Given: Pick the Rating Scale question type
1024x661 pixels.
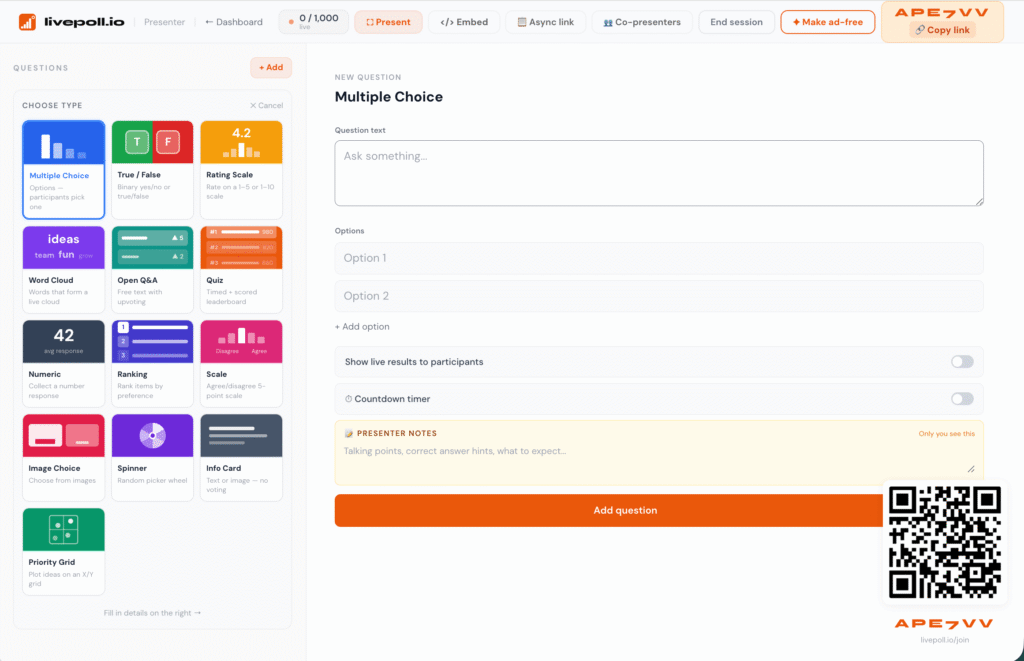Looking at the screenshot, I should [241, 169].
